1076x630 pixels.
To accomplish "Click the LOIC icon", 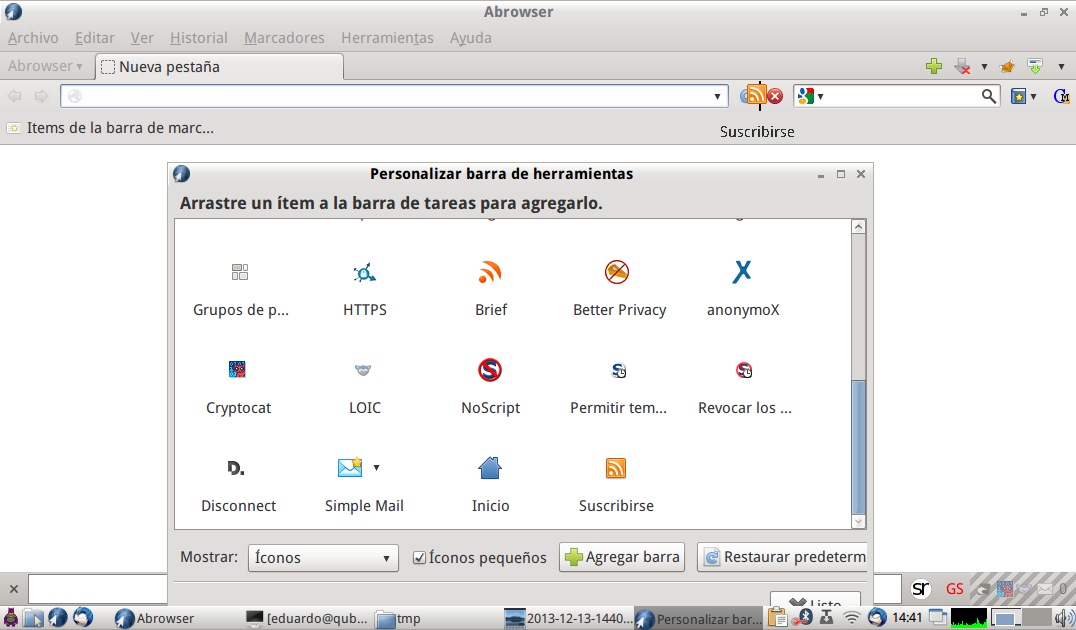I will pos(364,370).
